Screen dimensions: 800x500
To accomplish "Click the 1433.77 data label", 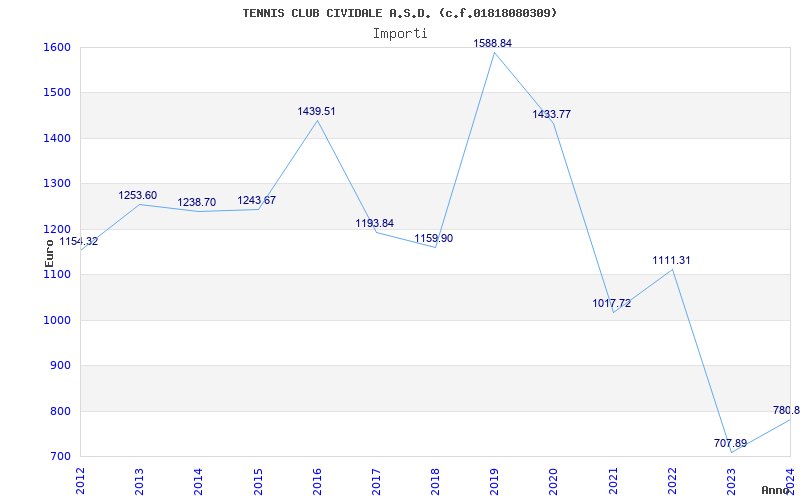I will (x=552, y=115).
